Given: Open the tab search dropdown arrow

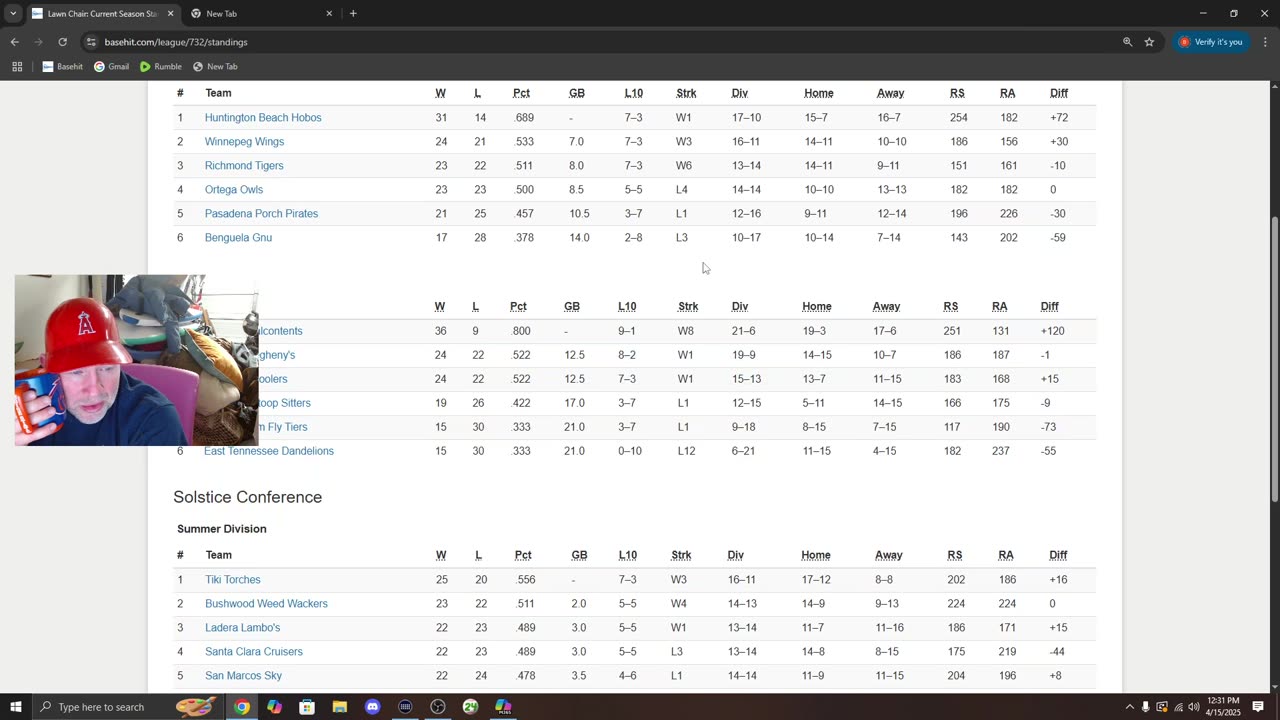Looking at the screenshot, I should click(x=12, y=13).
